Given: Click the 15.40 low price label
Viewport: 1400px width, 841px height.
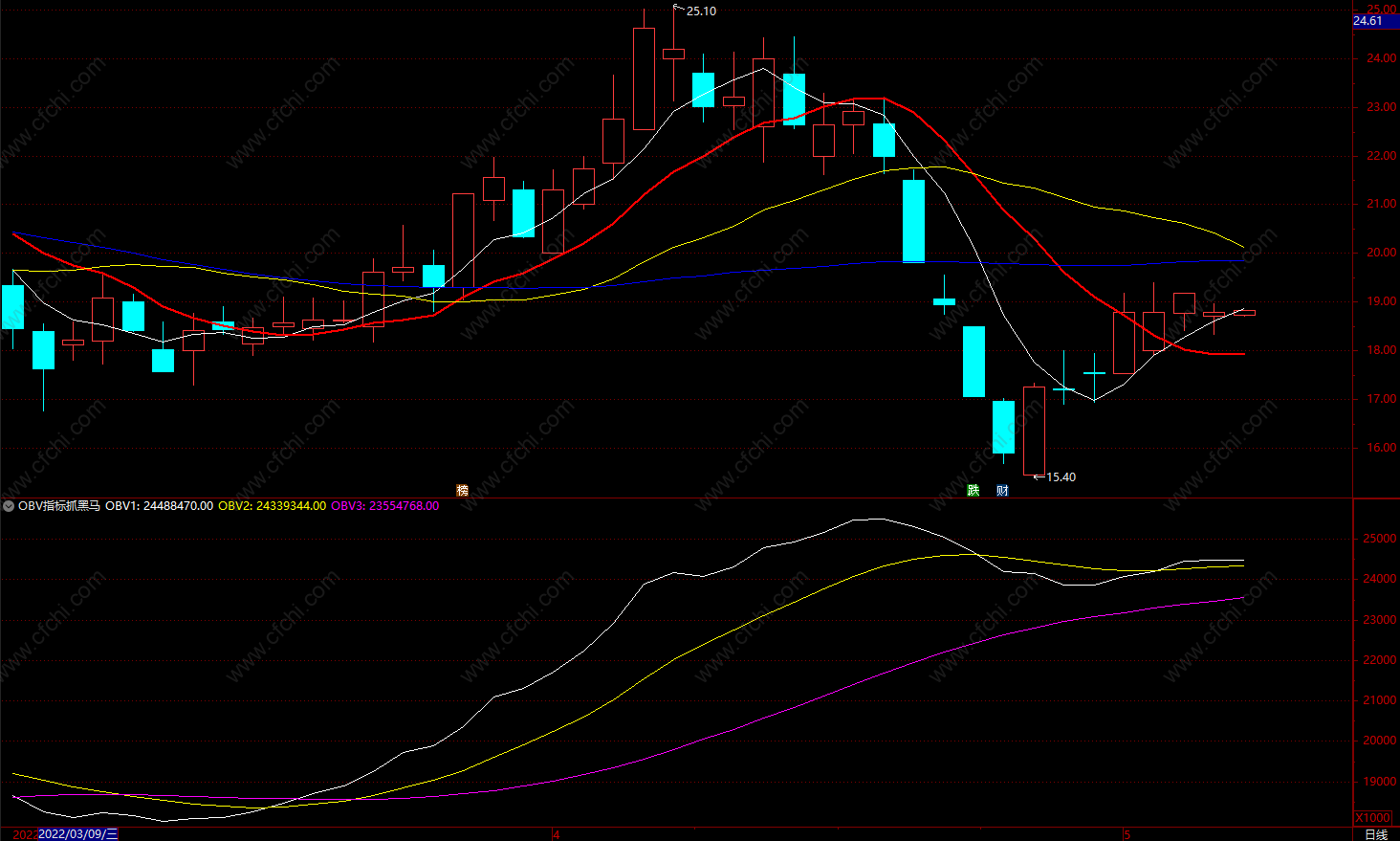Looking at the screenshot, I should pos(1061,477).
